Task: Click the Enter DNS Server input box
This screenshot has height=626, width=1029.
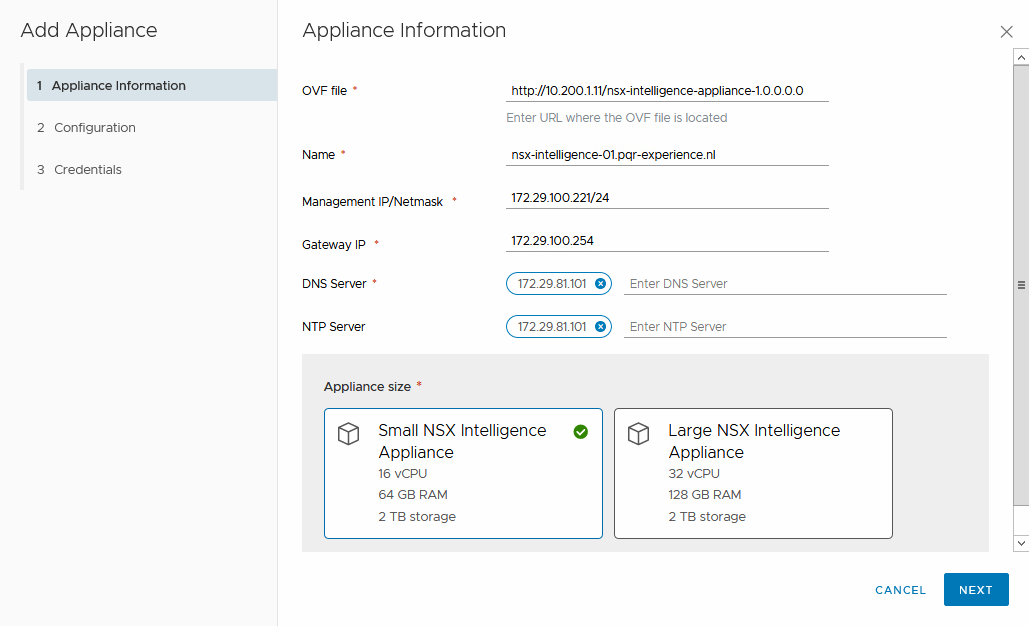Action: 784,284
